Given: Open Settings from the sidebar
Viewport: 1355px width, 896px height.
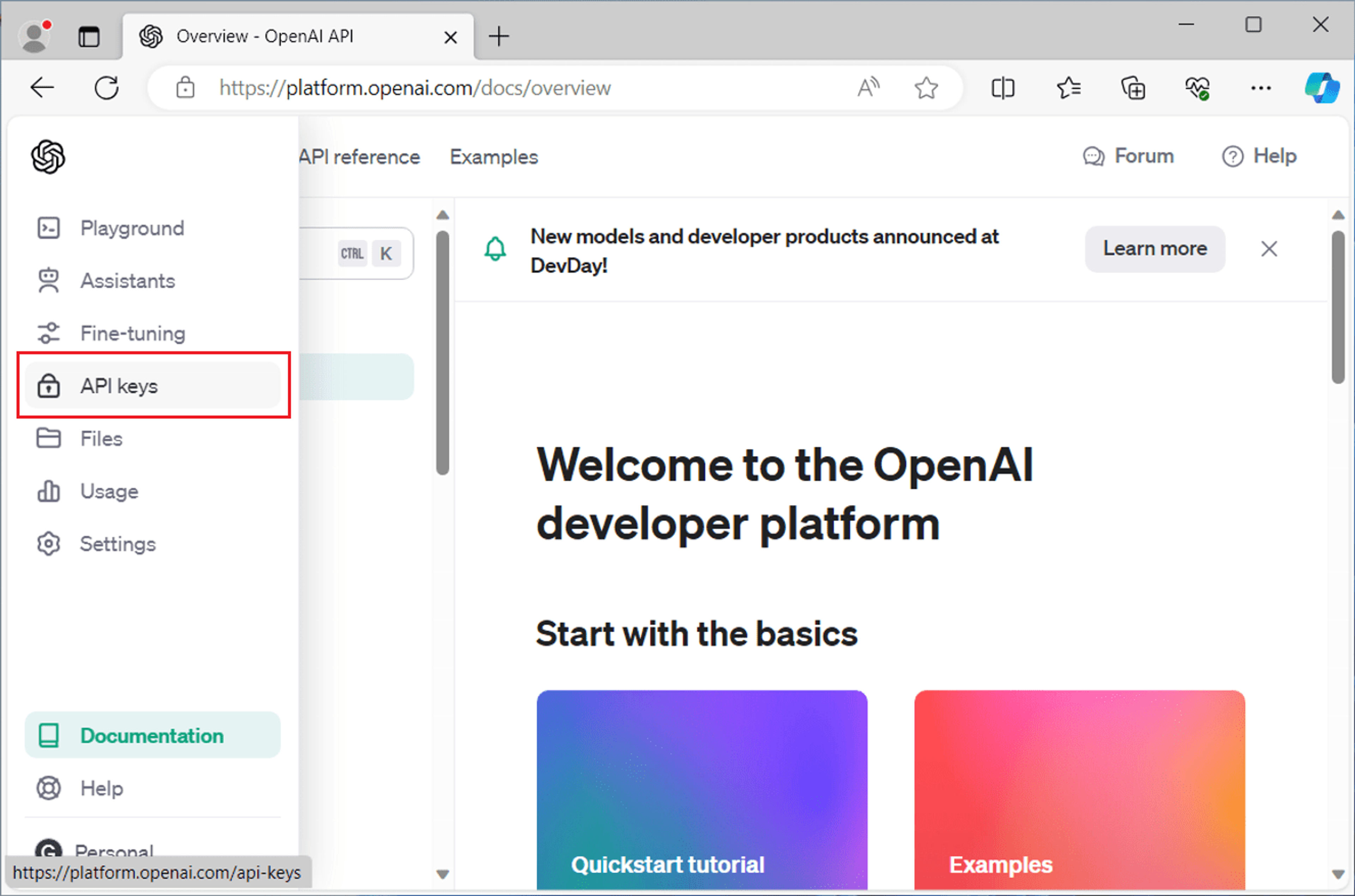Looking at the screenshot, I should coord(152,543).
